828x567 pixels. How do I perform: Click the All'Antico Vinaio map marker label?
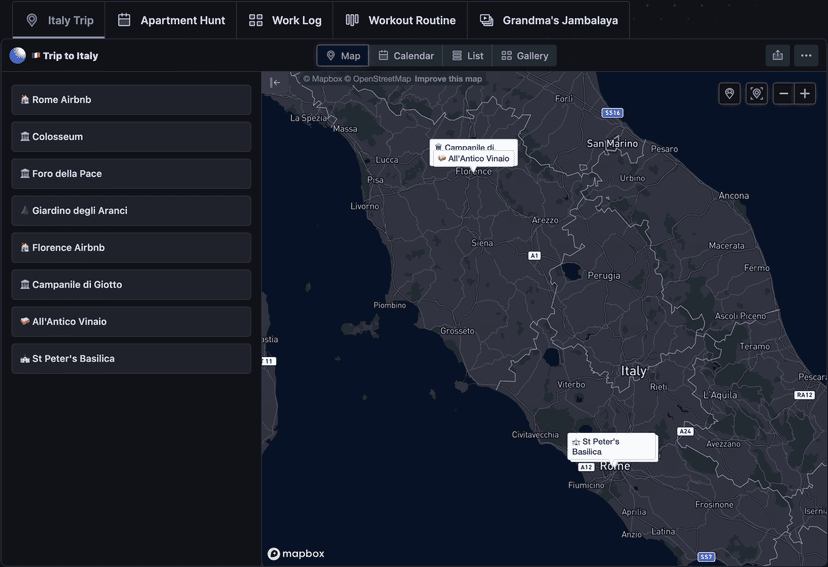coord(474,159)
